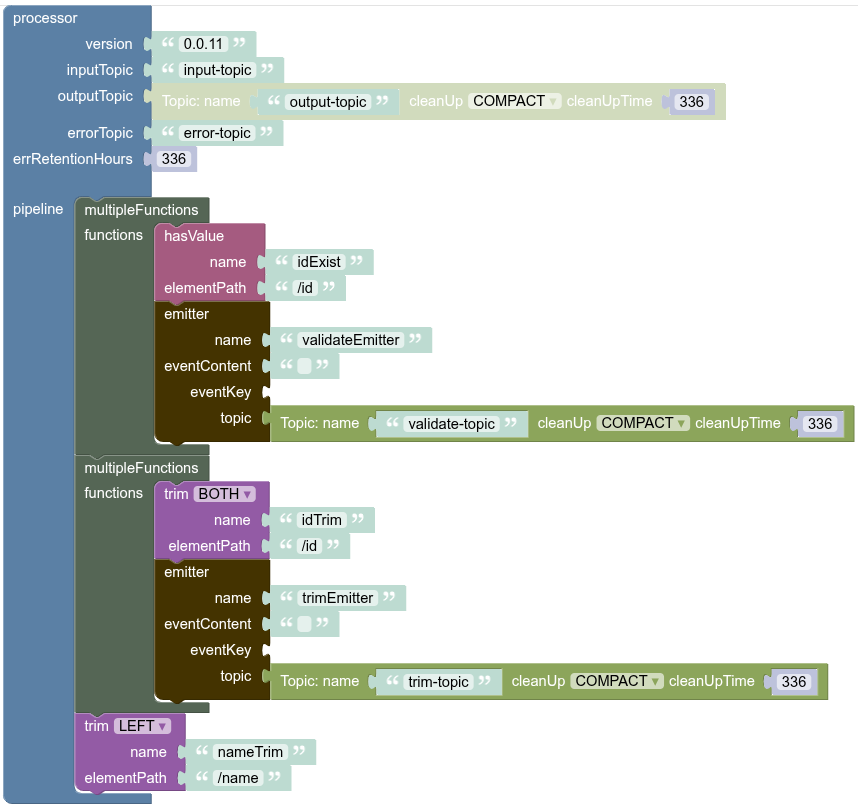Viewport: 858px width, 805px height.
Task: Click the outputTopic label
Action: click(95, 96)
